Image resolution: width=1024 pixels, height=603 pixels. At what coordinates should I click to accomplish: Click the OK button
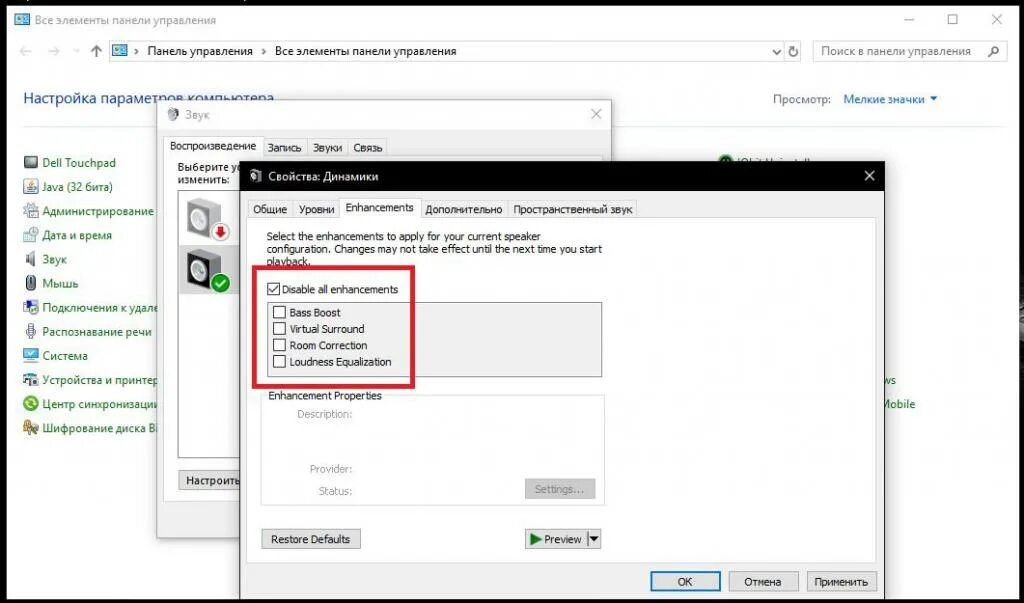[685, 581]
